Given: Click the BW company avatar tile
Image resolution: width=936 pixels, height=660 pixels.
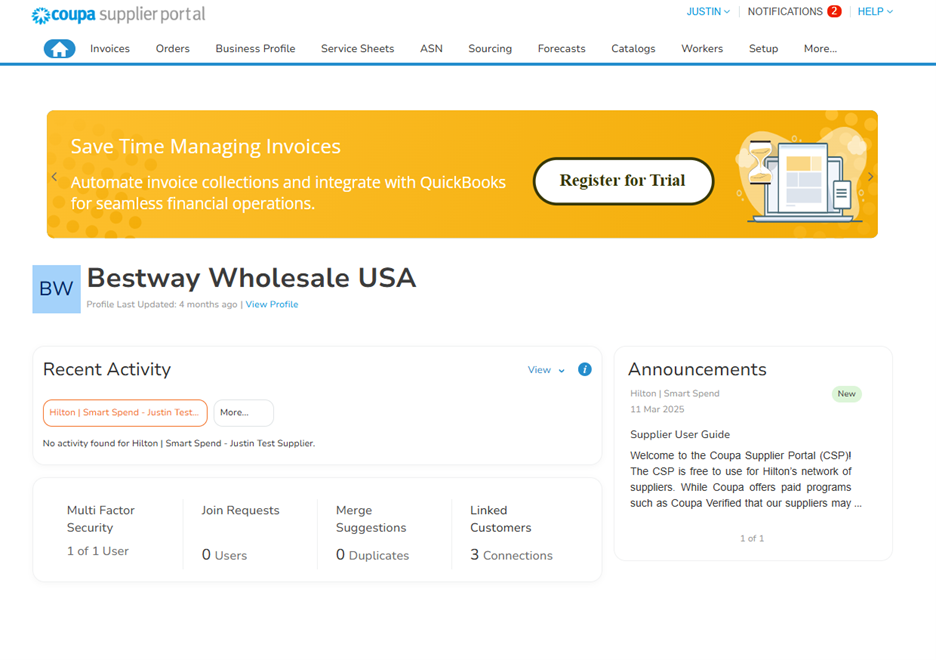Looking at the screenshot, I should pos(56,289).
